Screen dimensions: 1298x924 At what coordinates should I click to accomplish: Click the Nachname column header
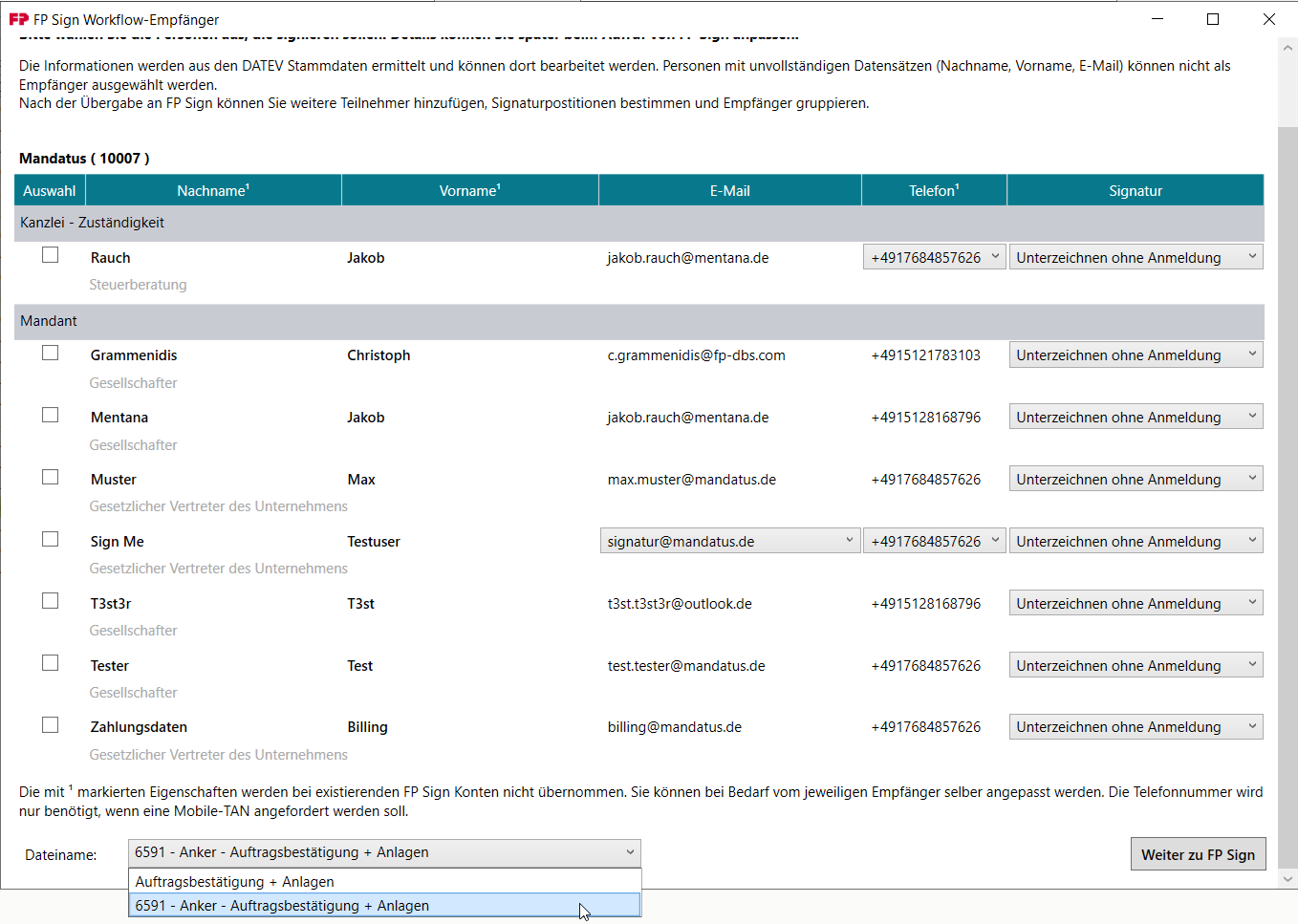point(212,189)
